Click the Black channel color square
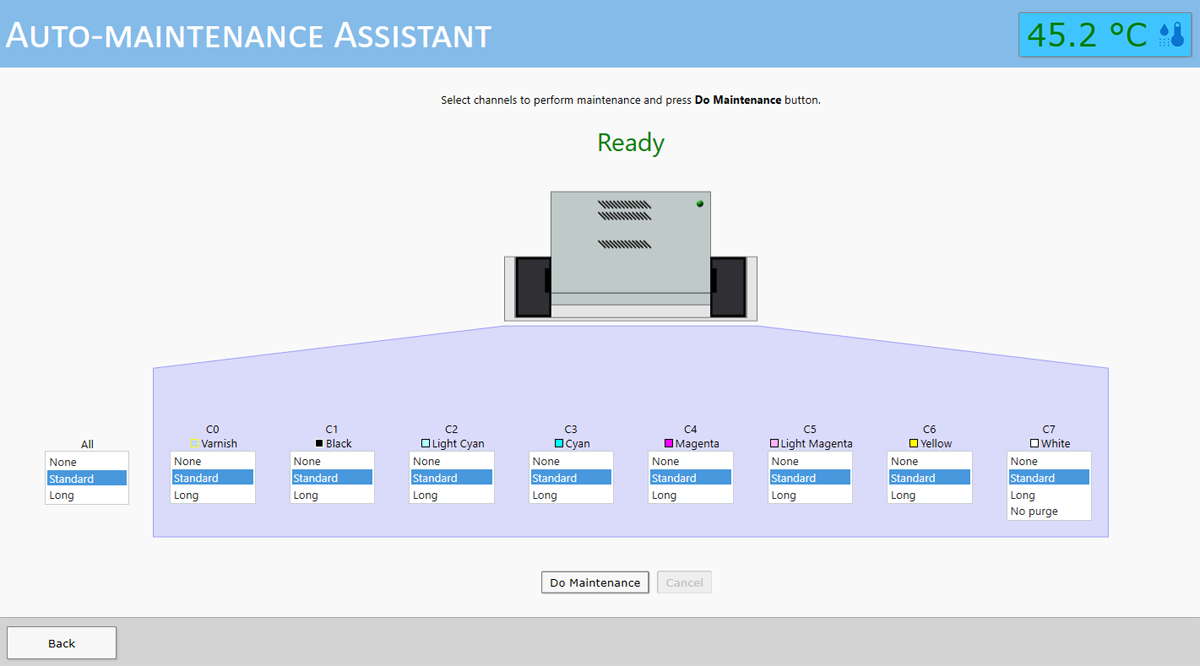Image resolution: width=1200 pixels, height=666 pixels. point(319,443)
